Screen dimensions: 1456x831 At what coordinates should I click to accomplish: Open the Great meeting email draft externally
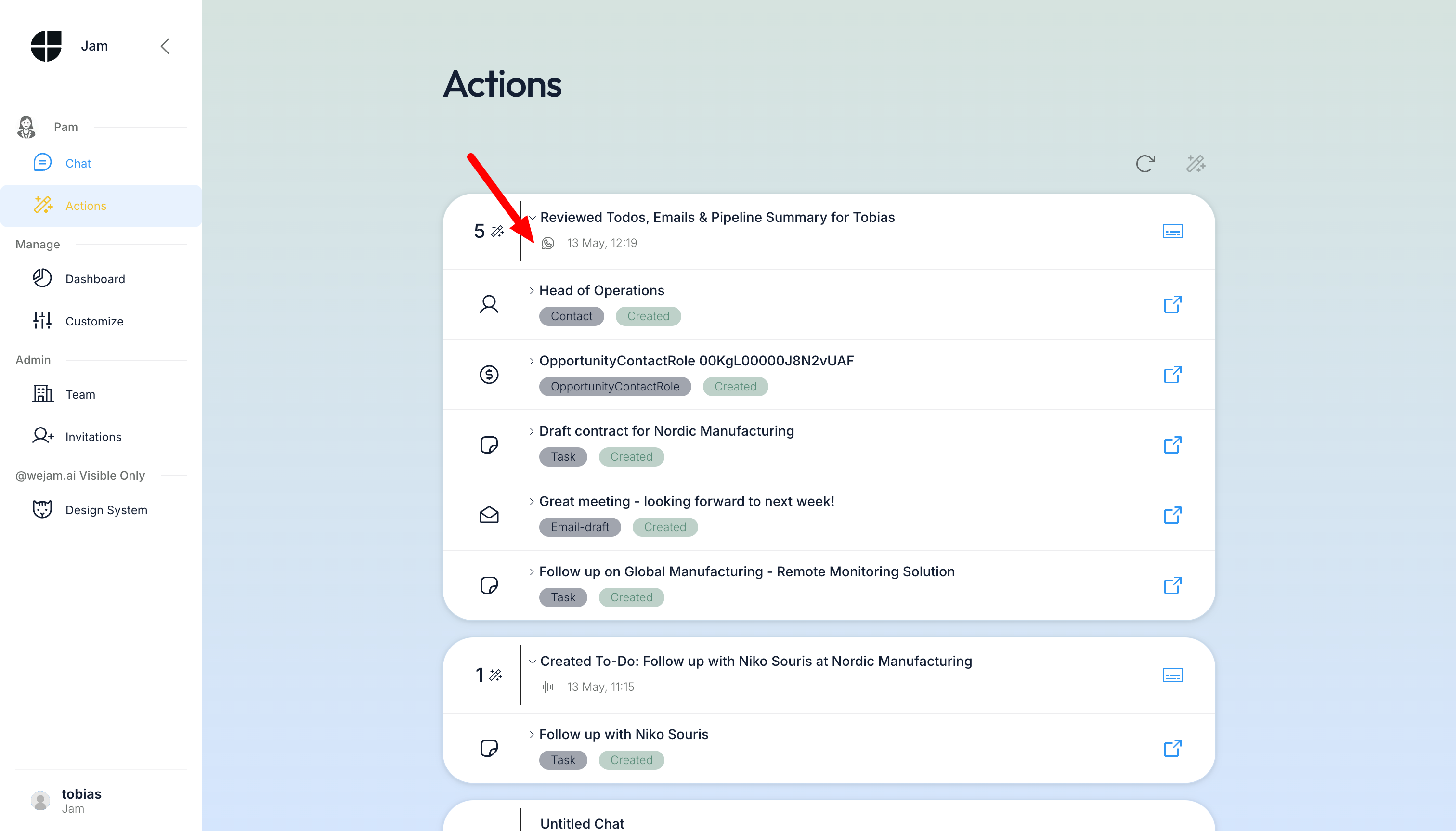point(1172,515)
